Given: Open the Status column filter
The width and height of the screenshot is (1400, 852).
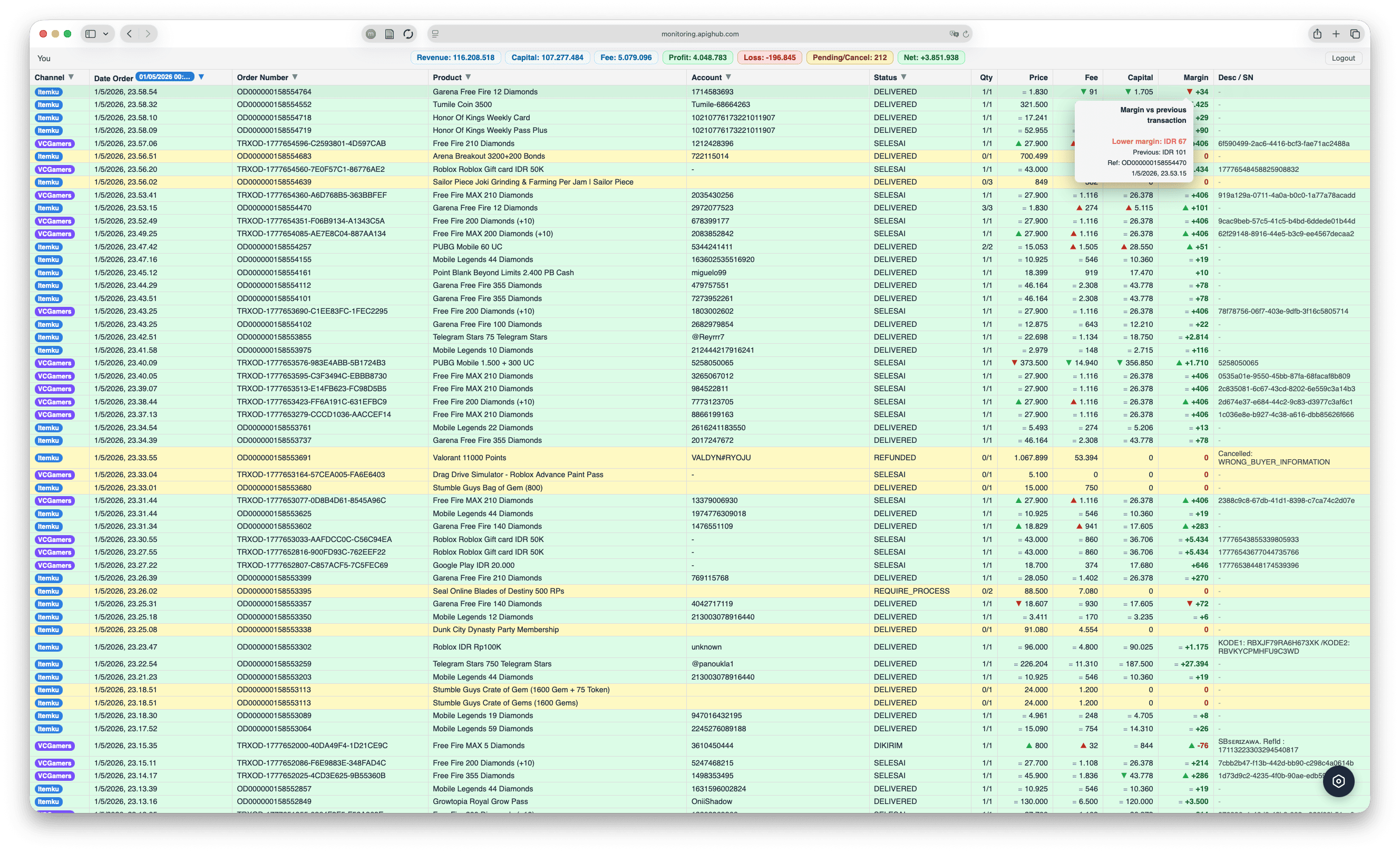Looking at the screenshot, I should click(x=903, y=77).
